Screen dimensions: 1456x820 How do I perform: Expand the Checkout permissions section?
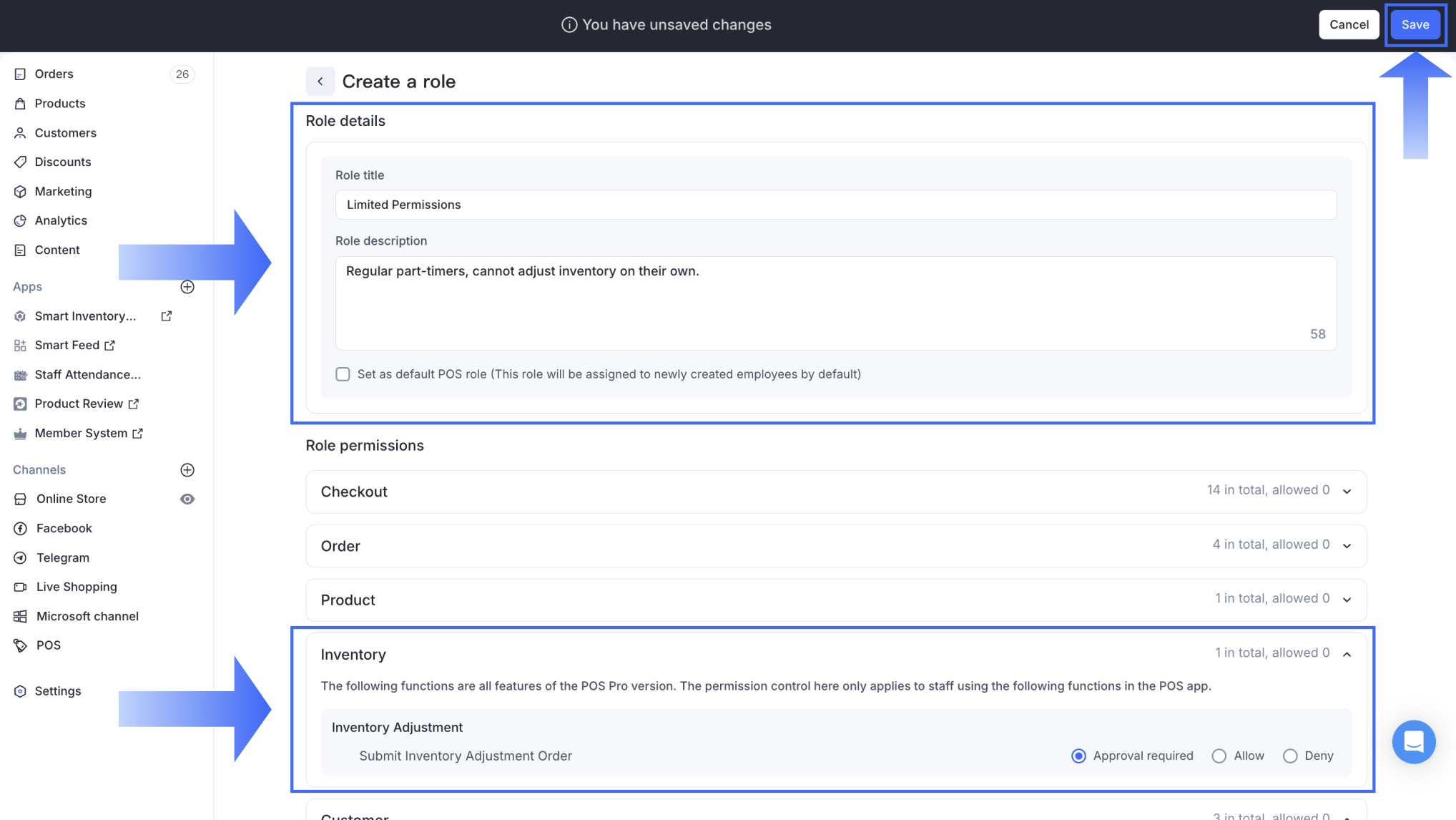[x=1347, y=492]
